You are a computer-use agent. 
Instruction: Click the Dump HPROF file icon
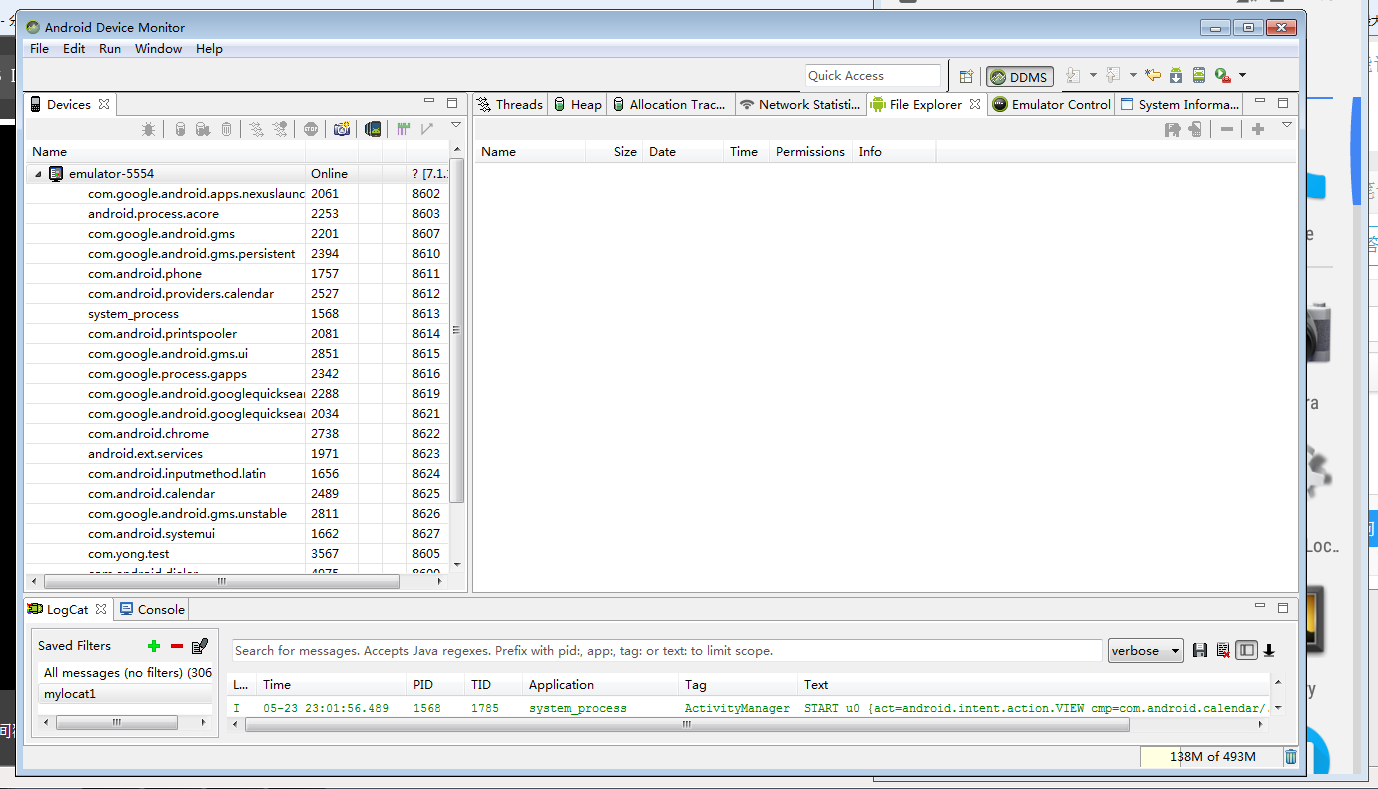click(x=203, y=129)
